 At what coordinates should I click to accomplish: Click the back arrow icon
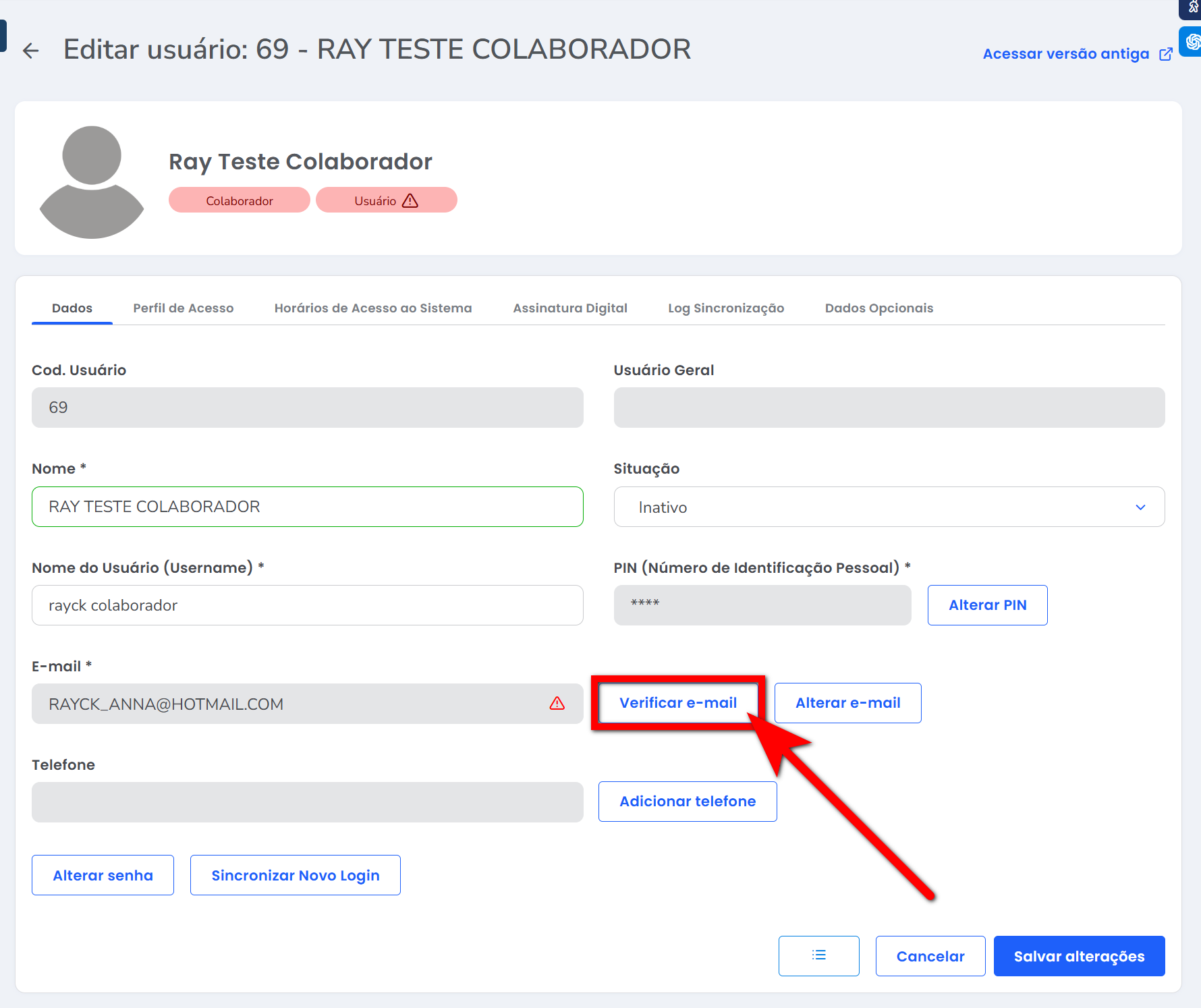click(31, 51)
